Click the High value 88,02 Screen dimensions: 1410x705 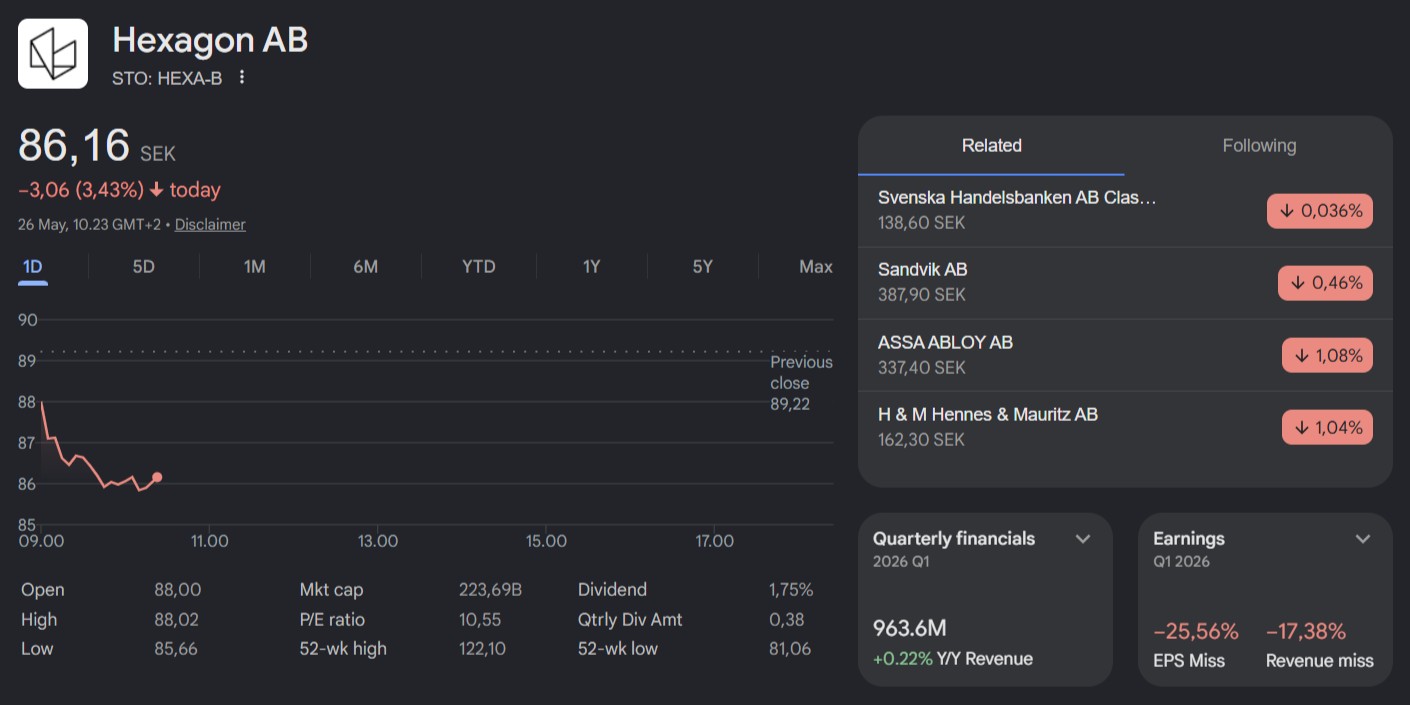coord(177,619)
